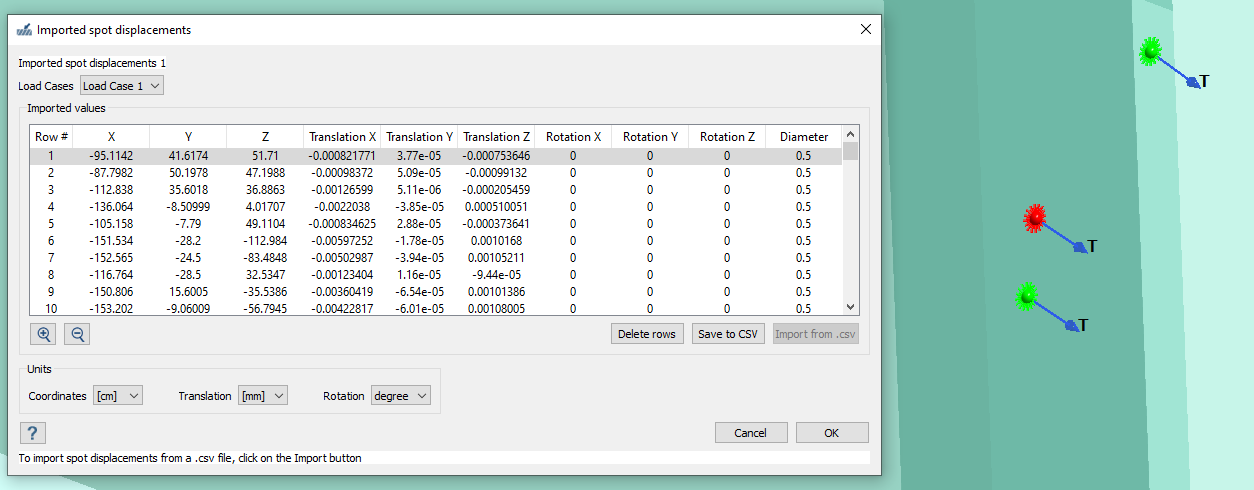
Task: Open the Coordinates units dropdown
Action: [x=118, y=396]
